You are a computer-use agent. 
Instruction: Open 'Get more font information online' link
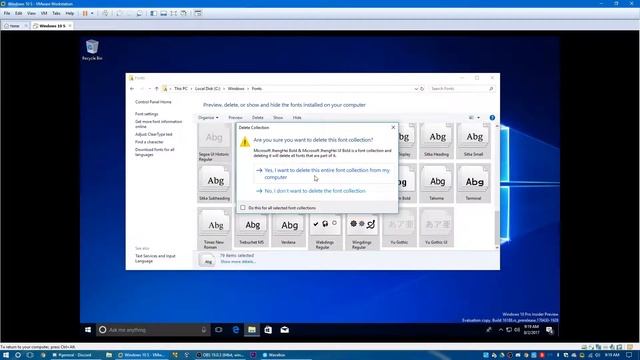click(x=158, y=124)
